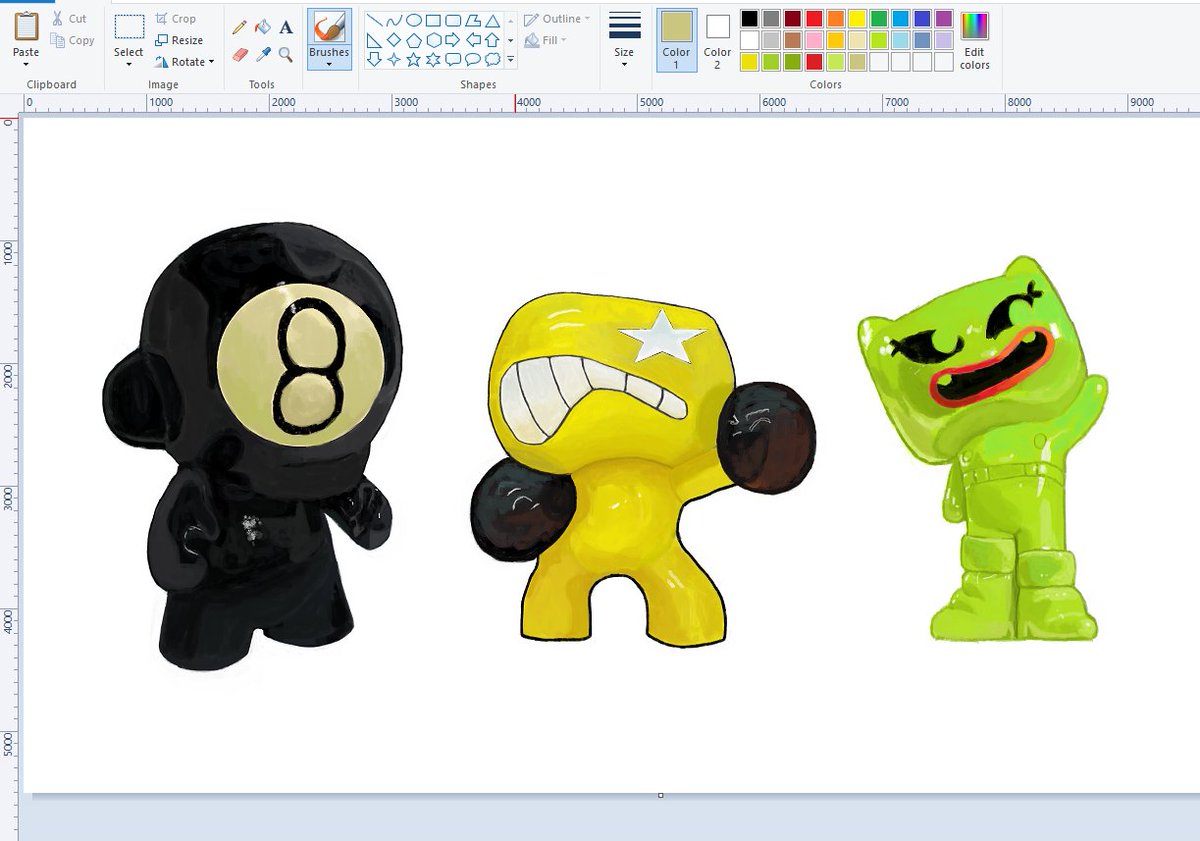Viewport: 1200px width, 841px height.
Task: Click the Brushes tool icon
Action: 329,27
